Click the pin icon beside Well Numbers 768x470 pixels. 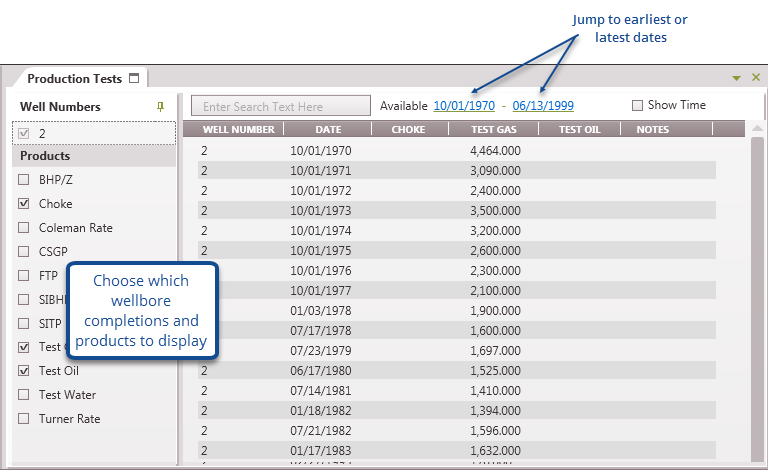tap(160, 106)
